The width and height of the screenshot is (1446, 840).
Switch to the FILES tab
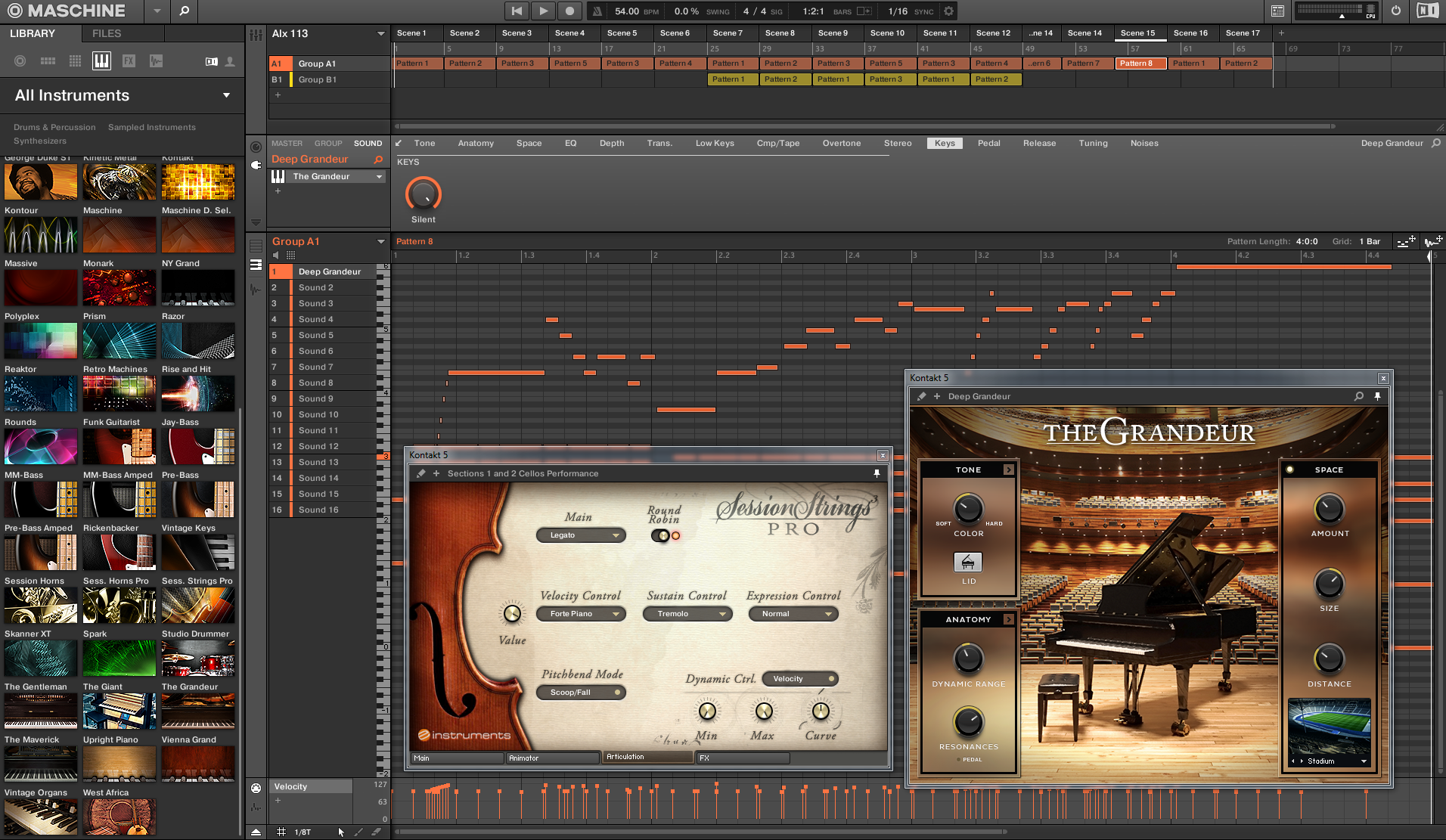[107, 33]
